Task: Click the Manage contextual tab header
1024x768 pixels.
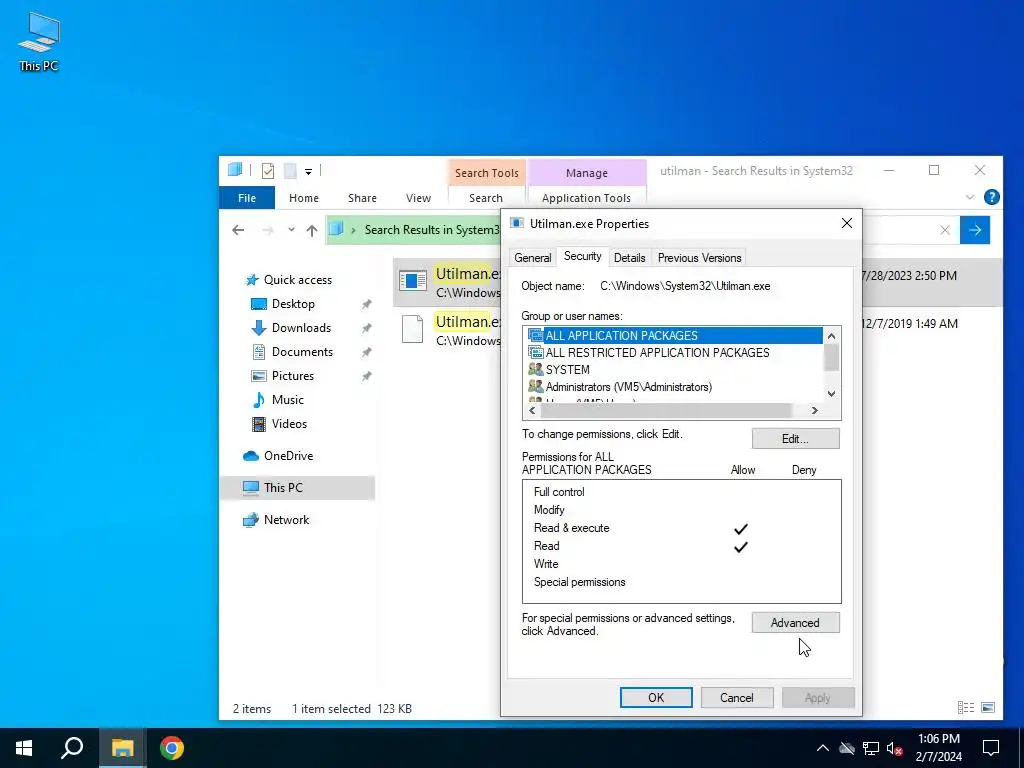Action: pyautogui.click(x=586, y=173)
